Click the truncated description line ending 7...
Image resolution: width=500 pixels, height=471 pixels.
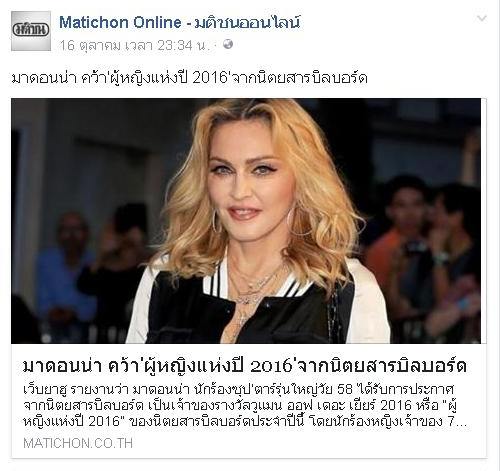(245, 421)
